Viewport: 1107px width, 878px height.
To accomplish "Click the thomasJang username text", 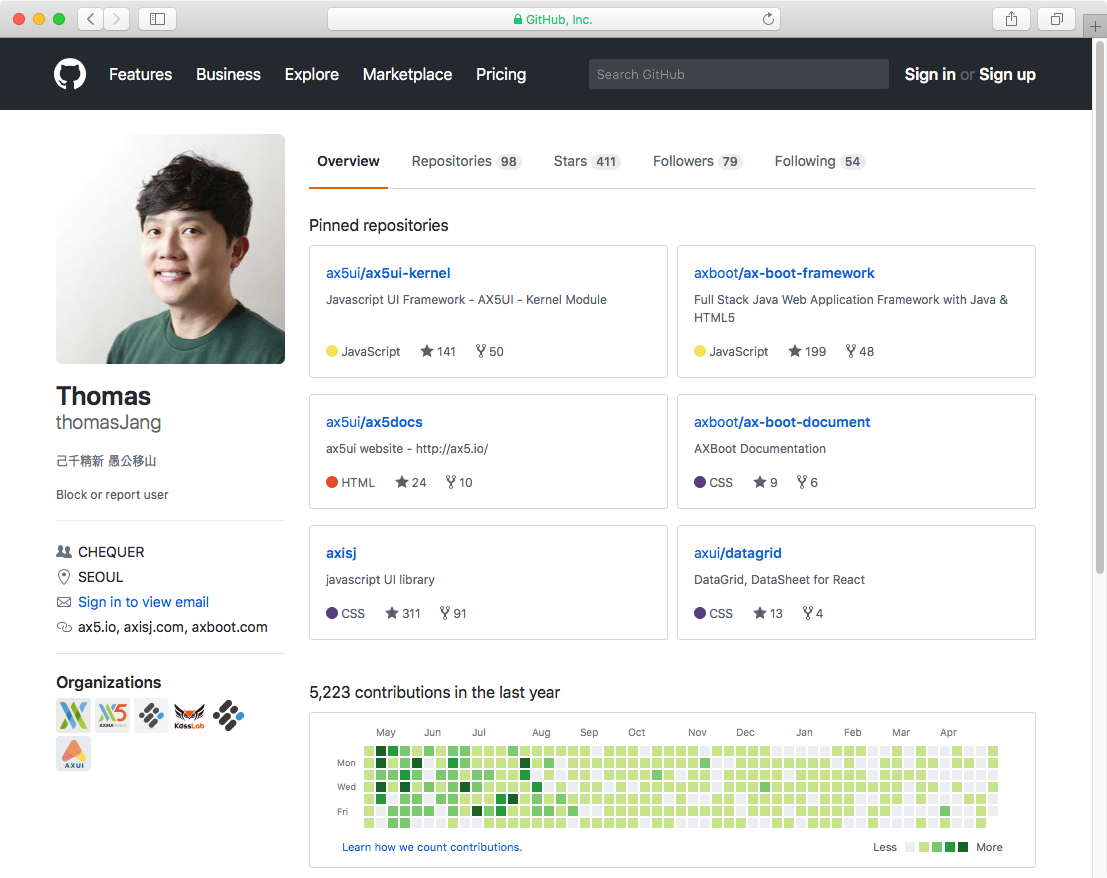I will click(108, 422).
